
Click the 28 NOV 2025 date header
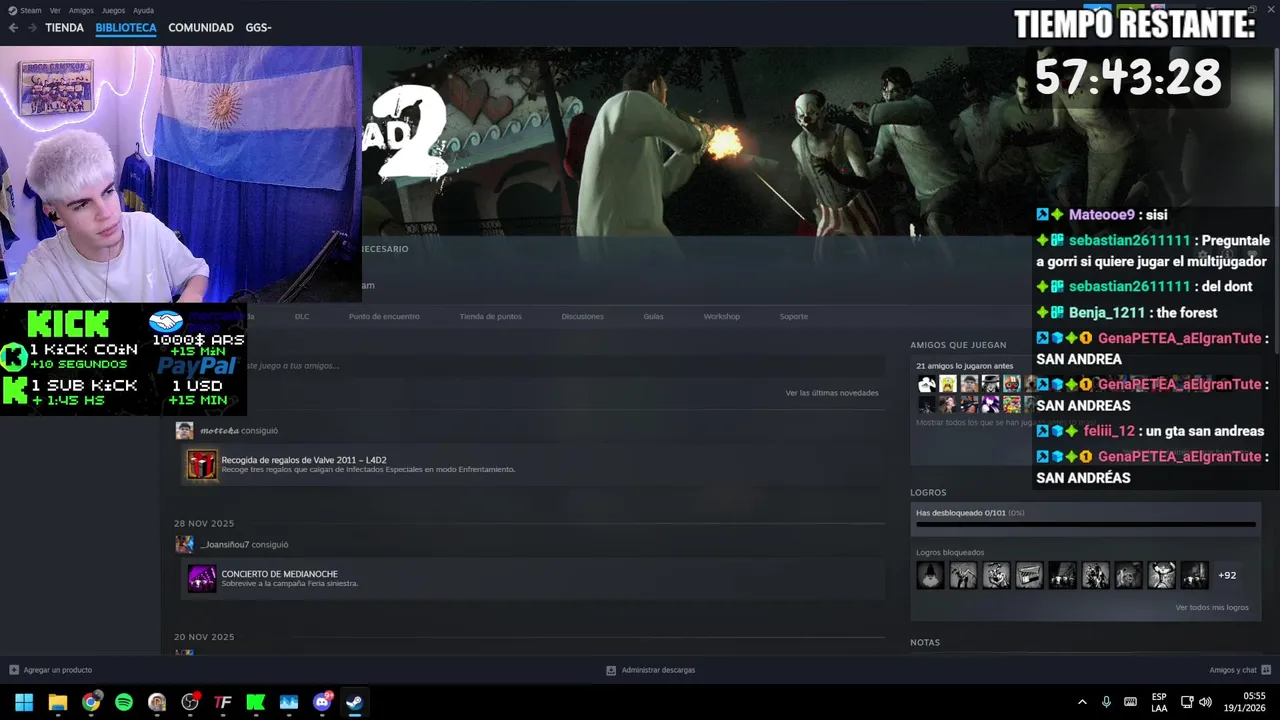(x=204, y=523)
